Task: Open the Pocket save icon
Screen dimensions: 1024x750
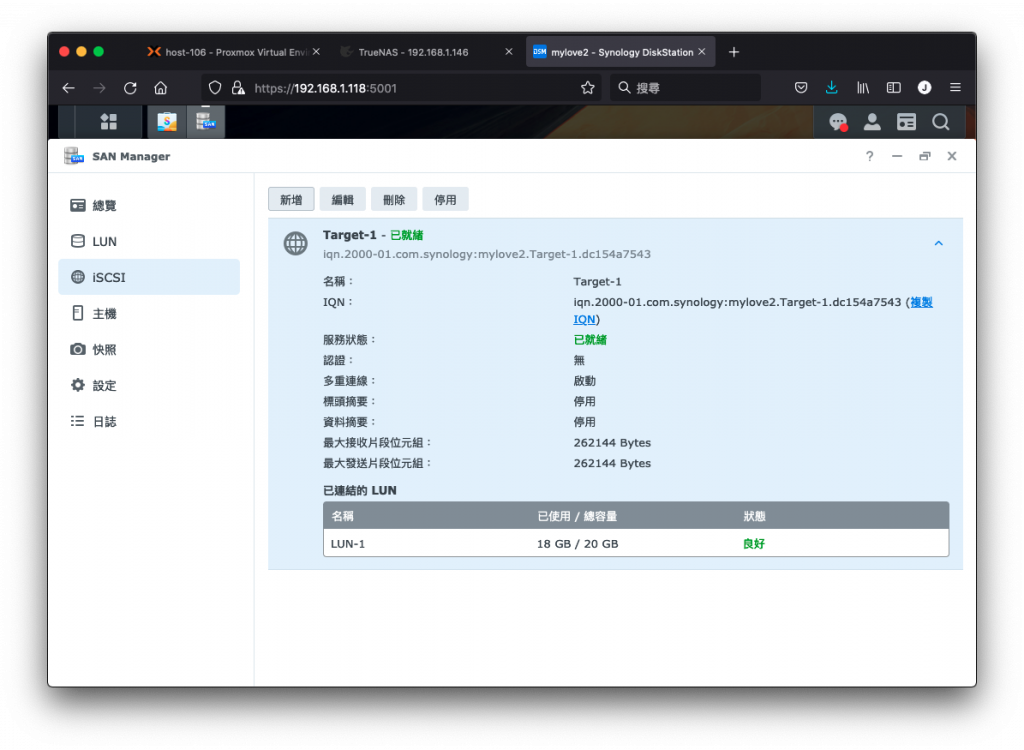Action: coord(801,88)
